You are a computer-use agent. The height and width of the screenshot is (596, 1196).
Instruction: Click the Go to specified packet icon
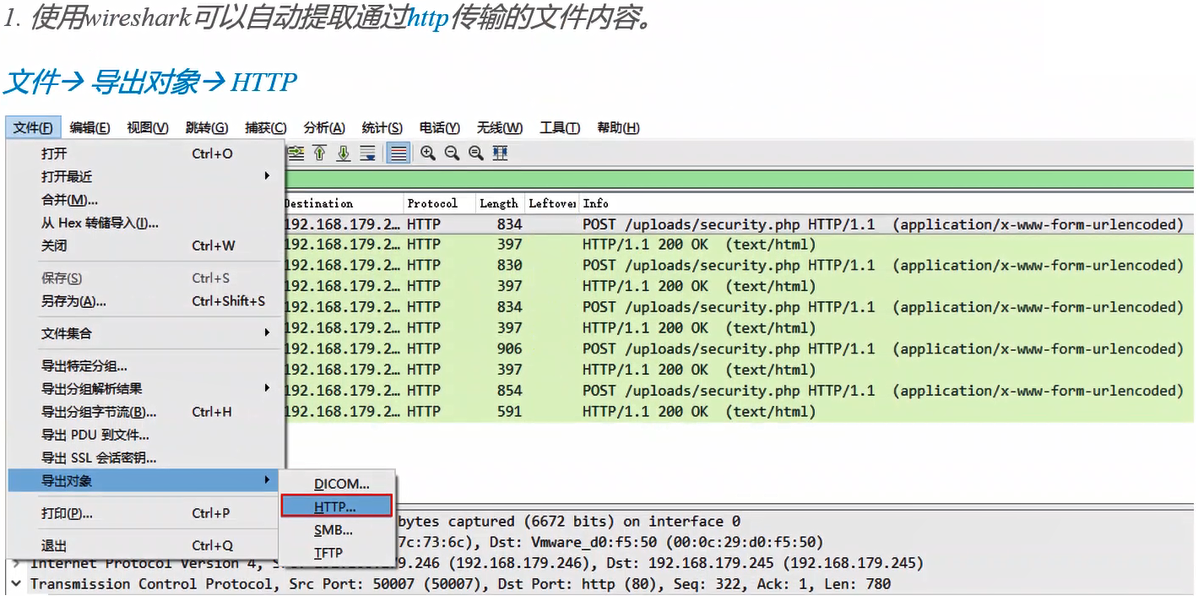tap(295, 153)
